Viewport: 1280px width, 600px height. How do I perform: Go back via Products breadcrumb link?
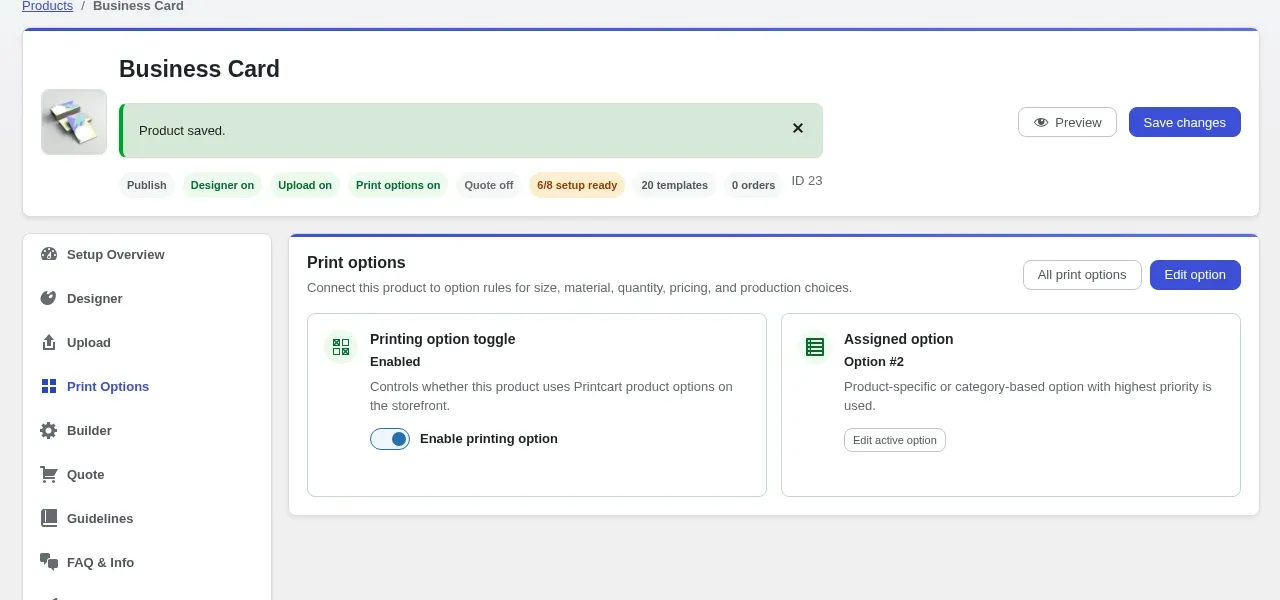(x=47, y=6)
